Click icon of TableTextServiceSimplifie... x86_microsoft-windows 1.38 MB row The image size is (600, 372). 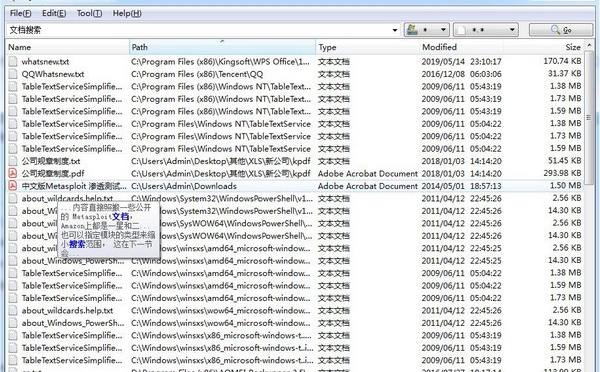tap(13, 335)
